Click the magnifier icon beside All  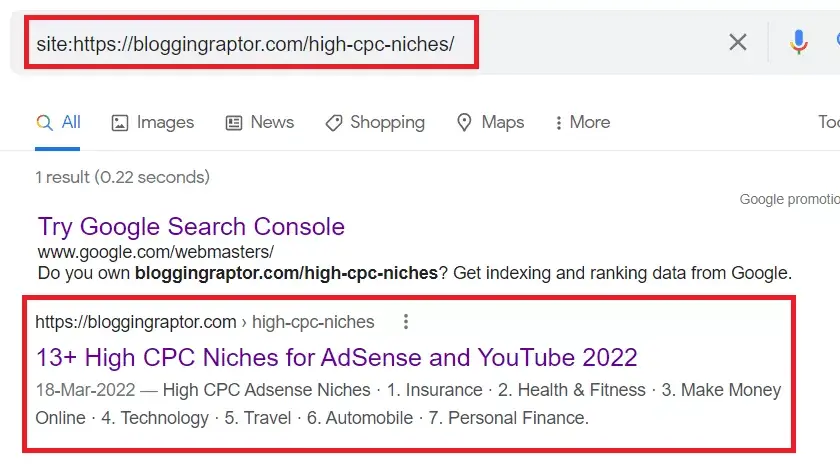click(x=44, y=123)
